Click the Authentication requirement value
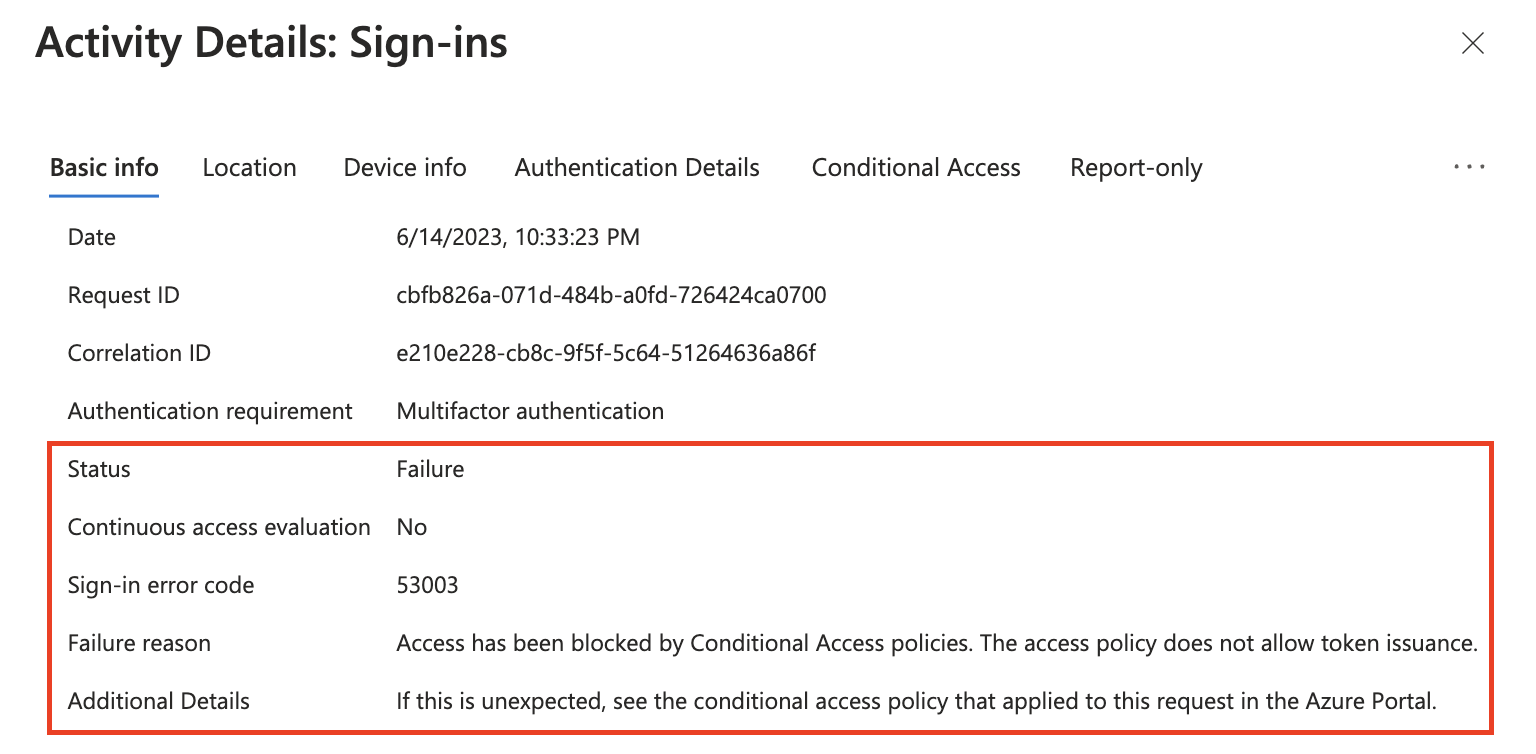This screenshot has height=754, width=1536. 530,410
